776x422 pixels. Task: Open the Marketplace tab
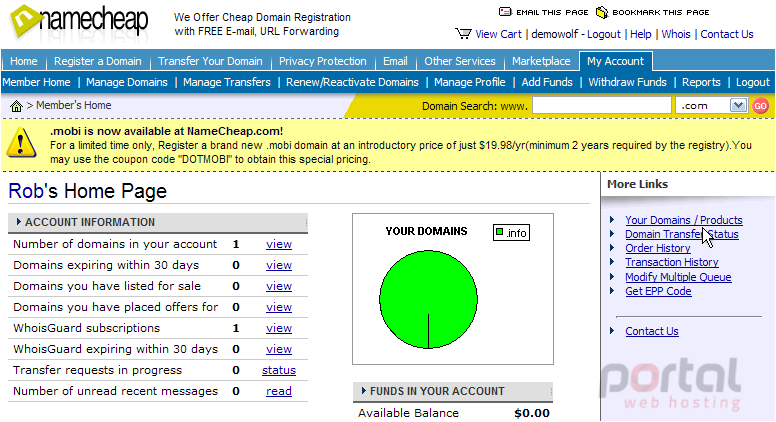pos(541,61)
